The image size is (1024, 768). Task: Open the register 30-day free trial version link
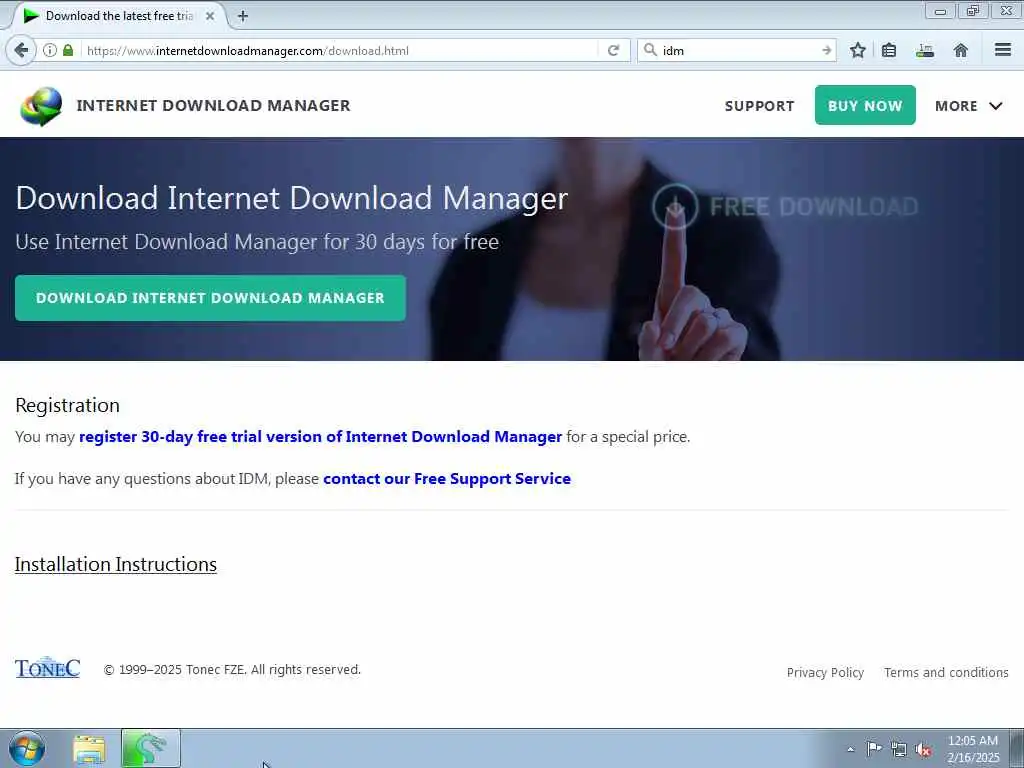[320, 436]
